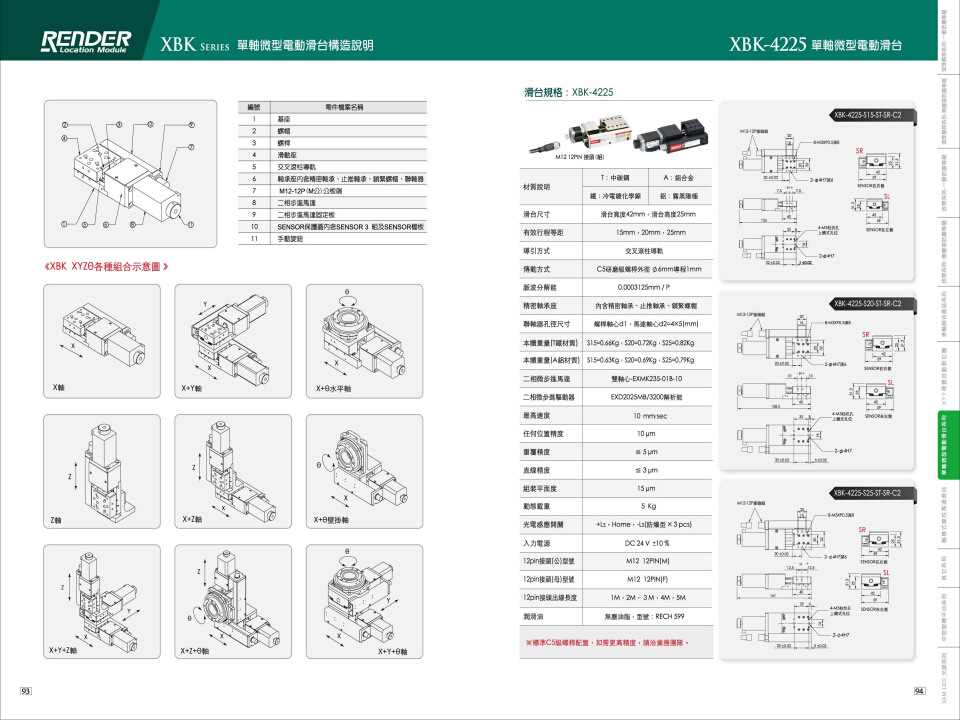This screenshot has height=720, width=960.
Task: Click the 滑台規格 XBK-4225 heading
Action: pos(569,92)
